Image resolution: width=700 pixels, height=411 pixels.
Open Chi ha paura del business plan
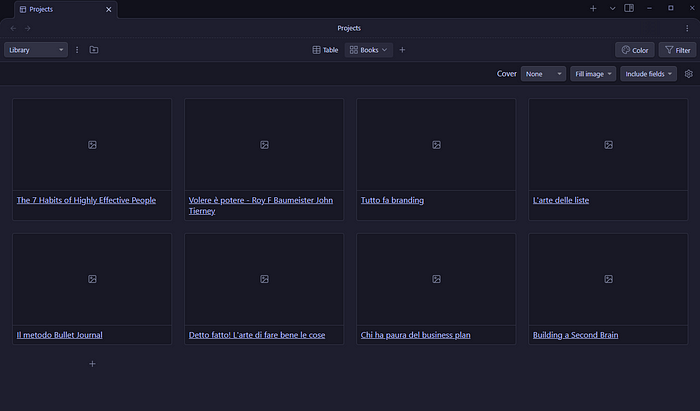(x=416, y=335)
